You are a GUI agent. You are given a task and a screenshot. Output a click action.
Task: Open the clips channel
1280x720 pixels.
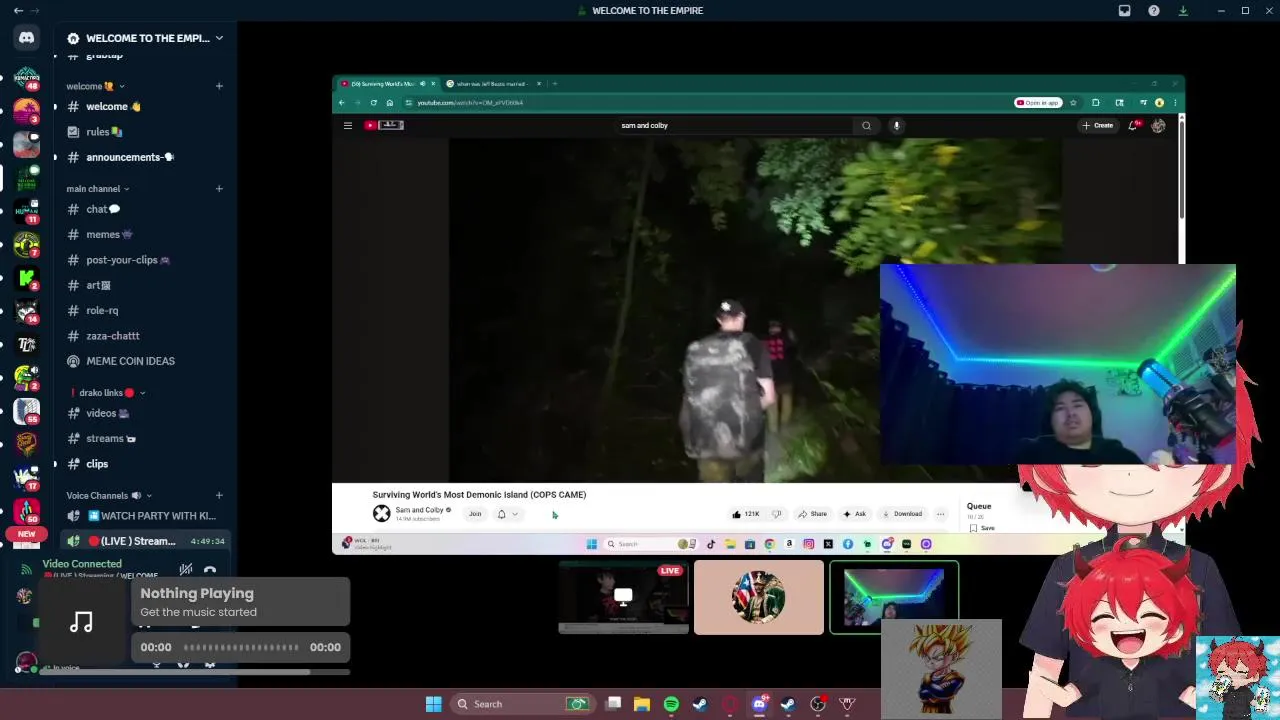tap(145, 464)
